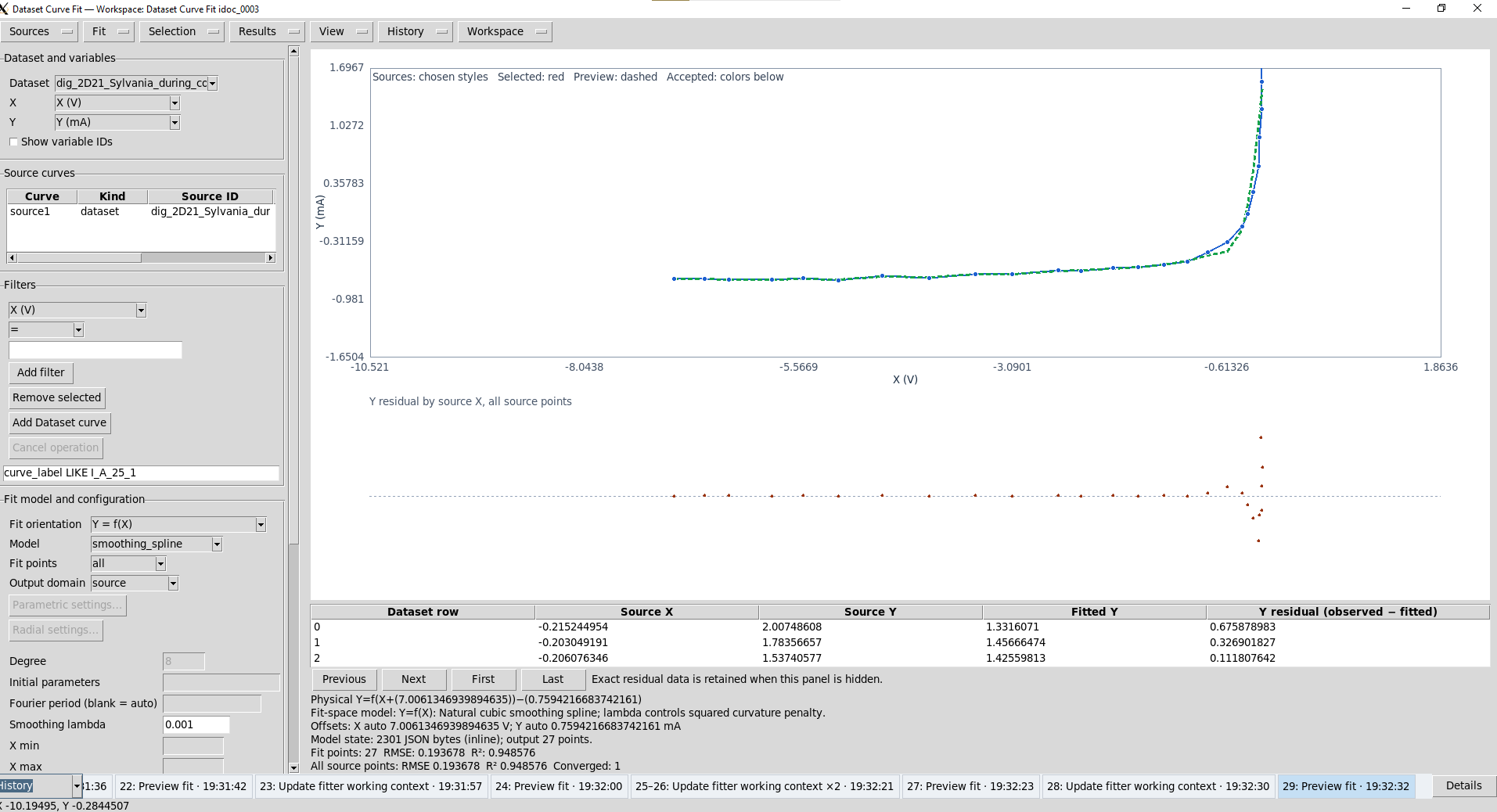This screenshot has width=1497, height=812.
Task: Expand the Model smoothing_spline dropdown
Action: (217, 544)
